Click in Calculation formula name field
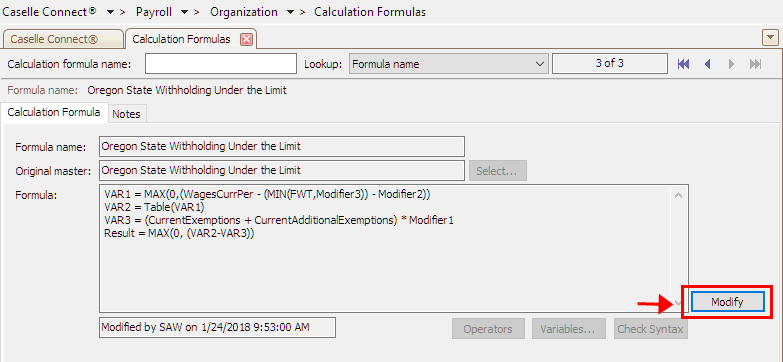 (x=221, y=64)
